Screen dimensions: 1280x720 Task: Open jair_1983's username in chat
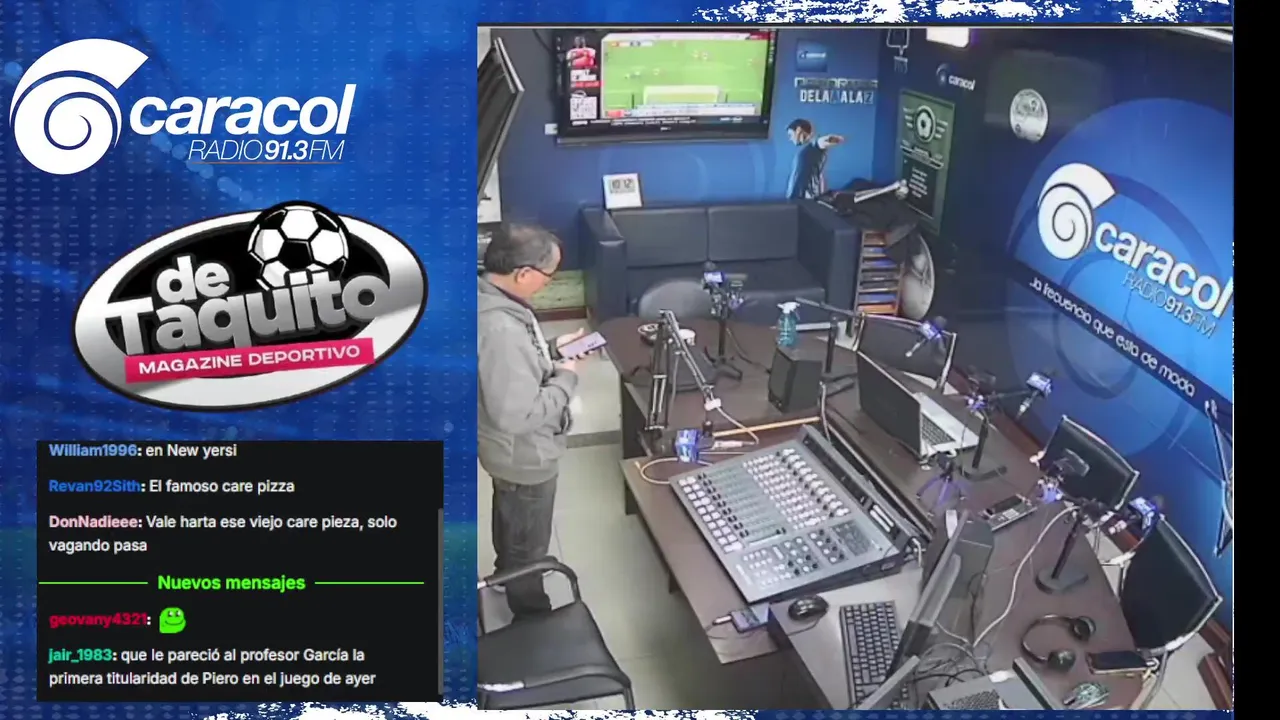(x=80, y=655)
